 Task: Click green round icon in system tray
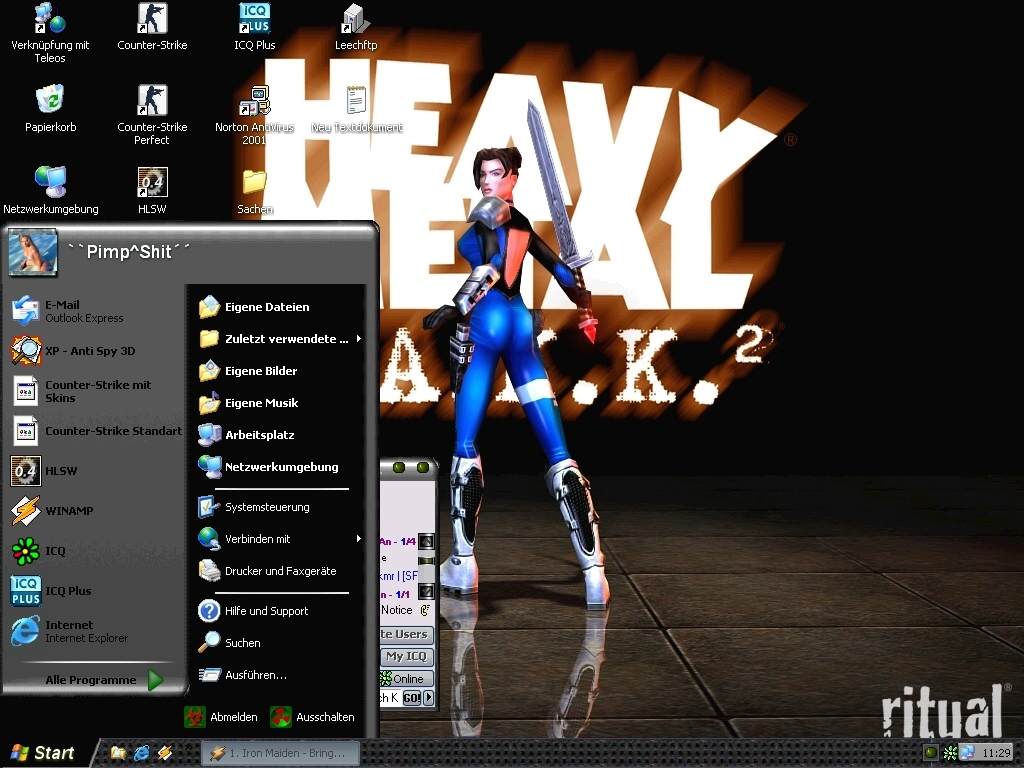coord(931,753)
